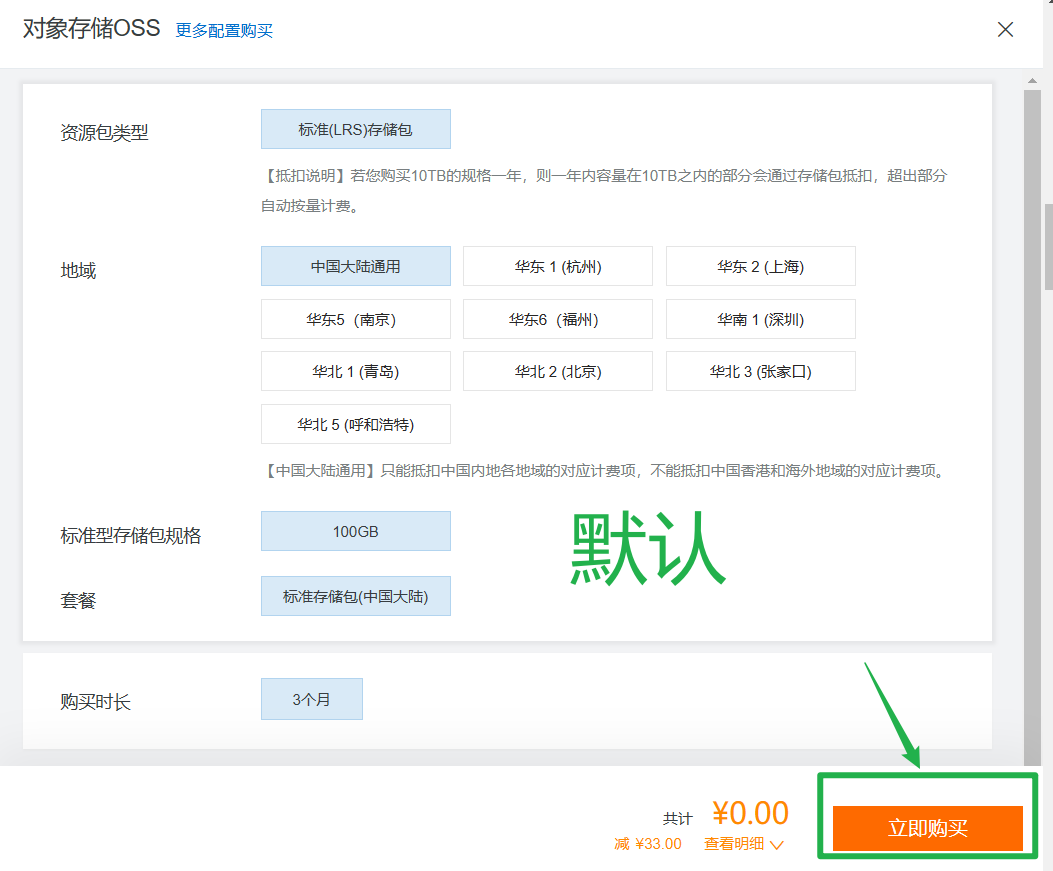Click the 标准型存储包规格 label
The height and width of the screenshot is (871, 1053).
click(x=130, y=535)
